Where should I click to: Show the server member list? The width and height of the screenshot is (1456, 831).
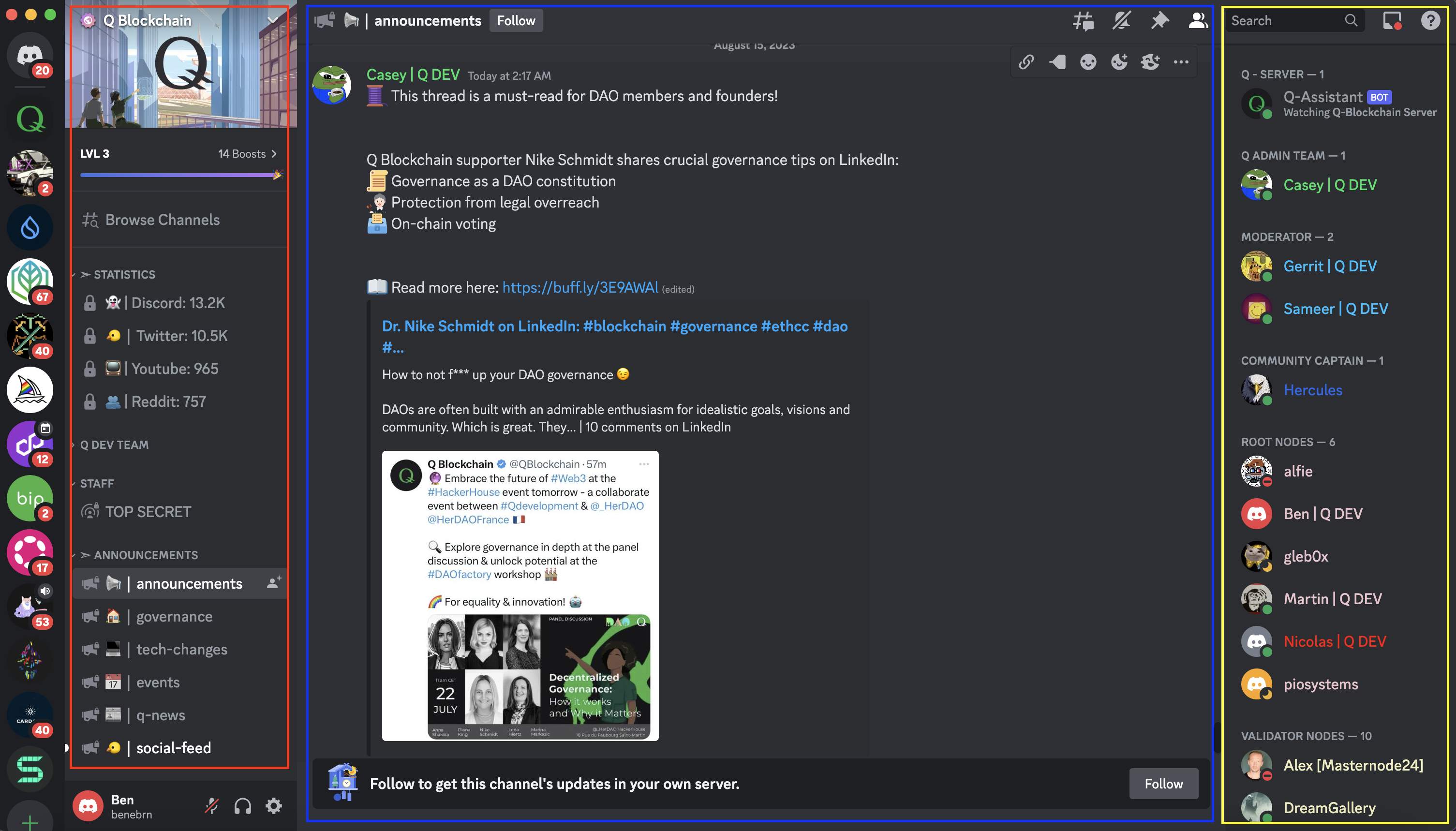[1197, 20]
